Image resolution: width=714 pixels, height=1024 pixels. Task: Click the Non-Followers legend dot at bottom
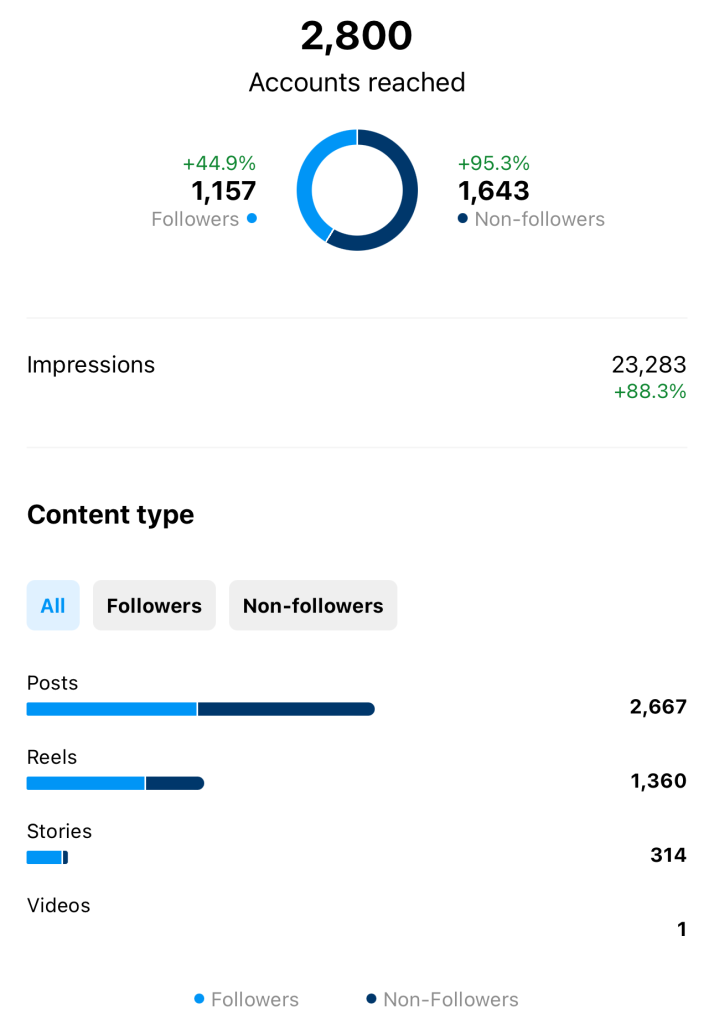point(371,998)
